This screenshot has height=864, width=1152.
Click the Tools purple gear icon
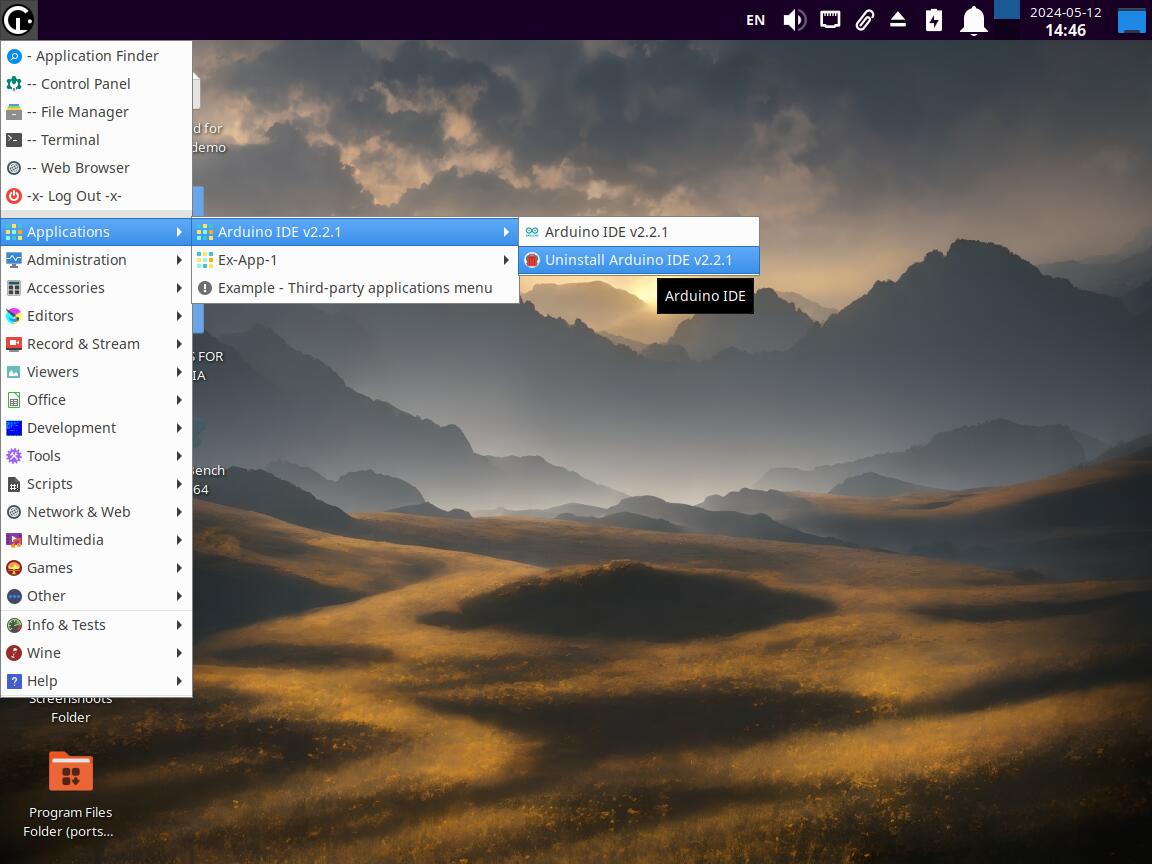tap(14, 456)
